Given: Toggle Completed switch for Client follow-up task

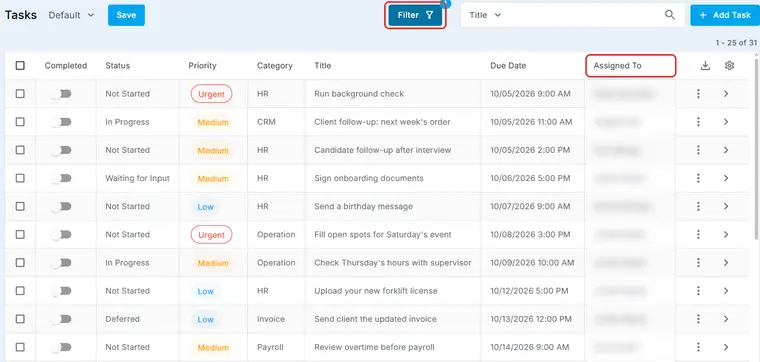Looking at the screenshot, I should pyautogui.click(x=62, y=122).
